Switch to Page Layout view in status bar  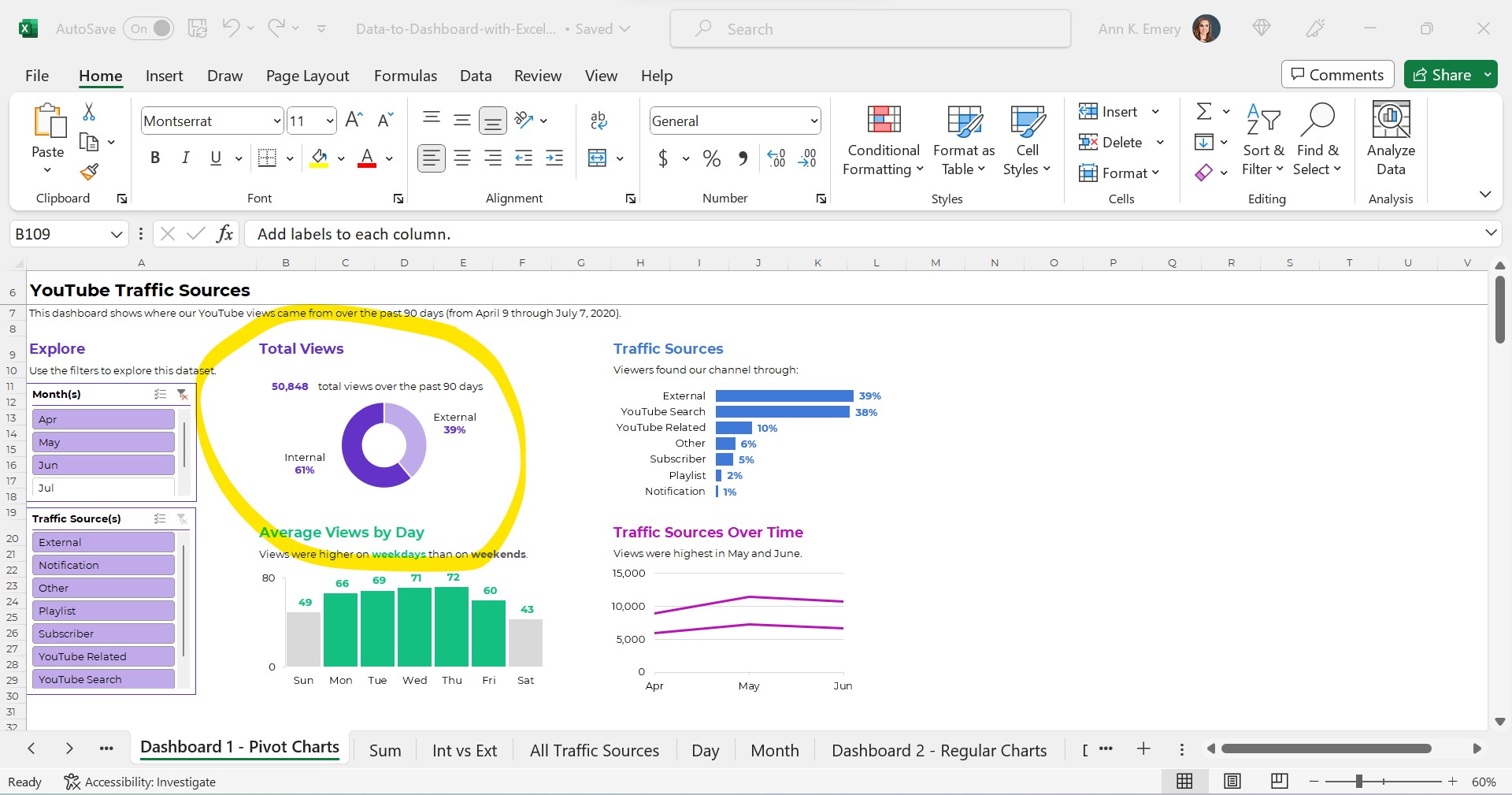1232,781
